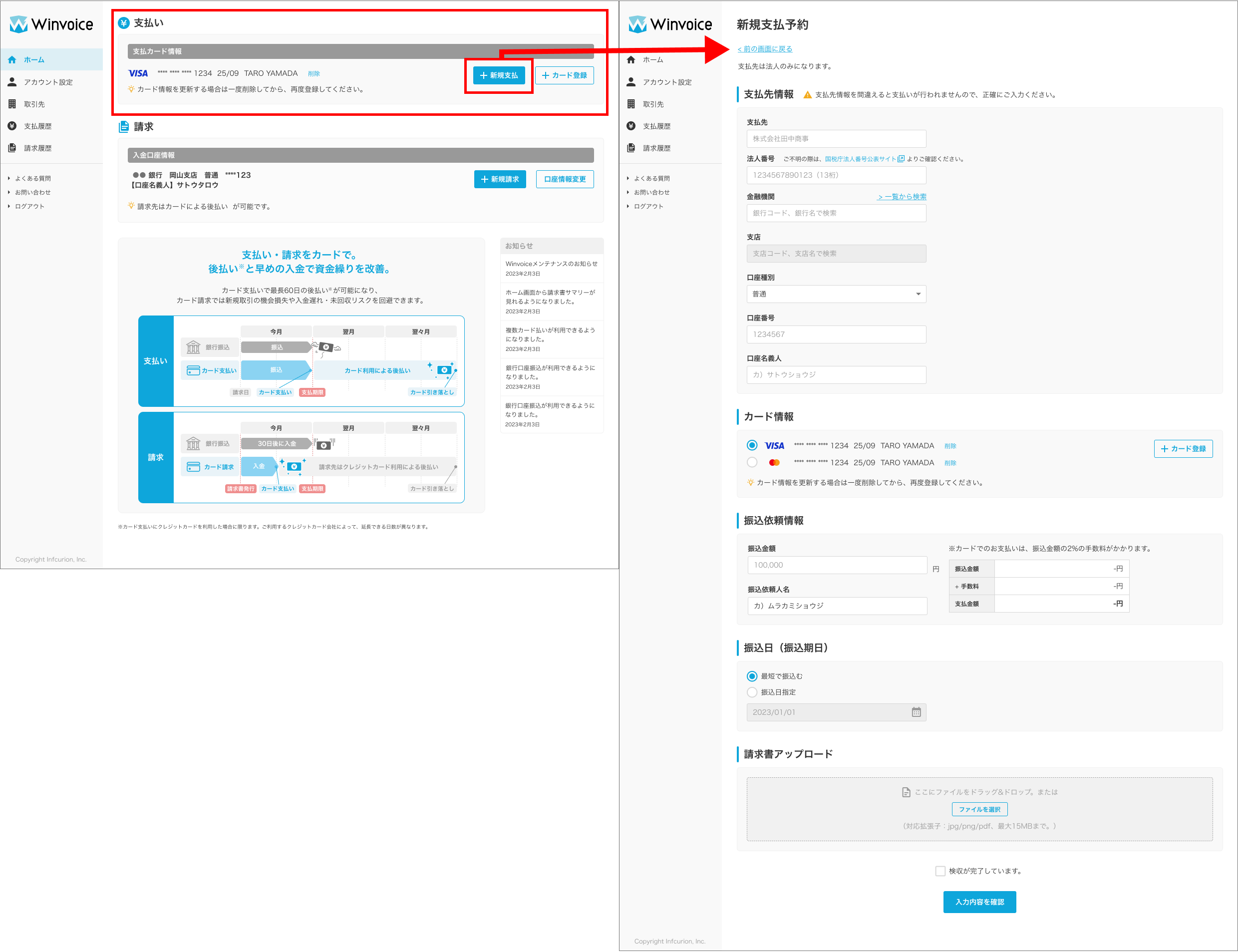Viewport: 1238px width, 952px height.
Task: Click the 支払履歴 yen icon
Action: point(12,126)
